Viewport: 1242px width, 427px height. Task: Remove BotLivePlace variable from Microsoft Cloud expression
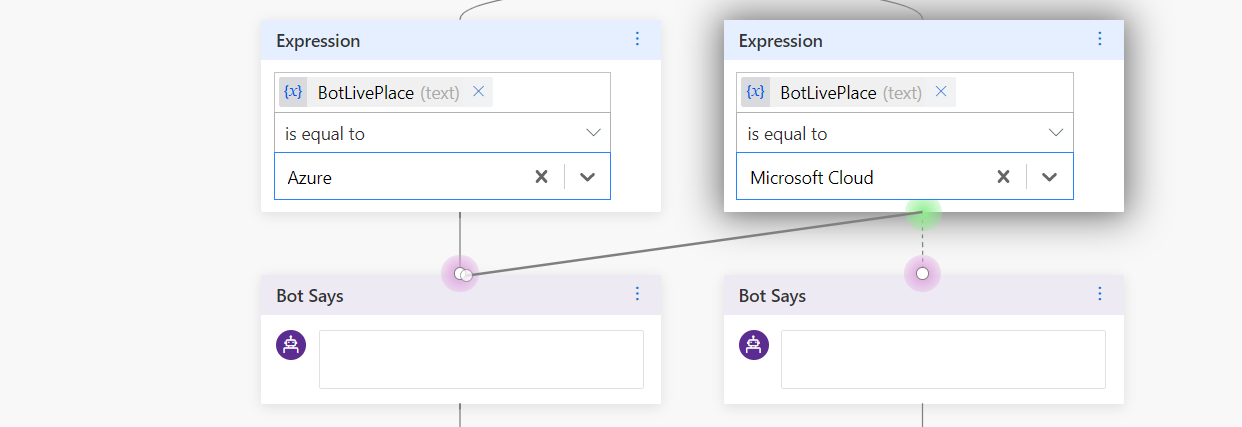click(x=941, y=92)
